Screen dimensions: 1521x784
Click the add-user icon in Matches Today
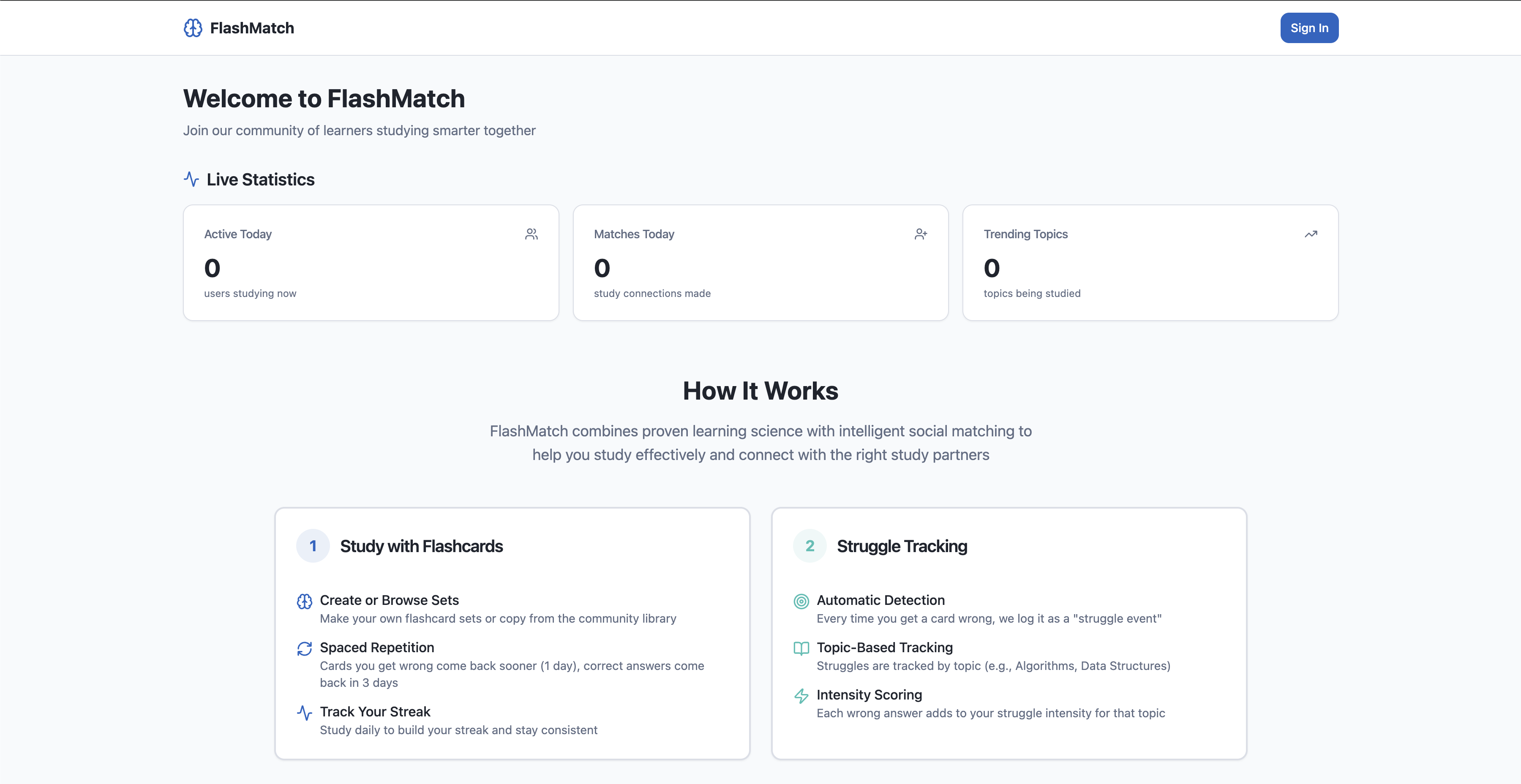[921, 234]
